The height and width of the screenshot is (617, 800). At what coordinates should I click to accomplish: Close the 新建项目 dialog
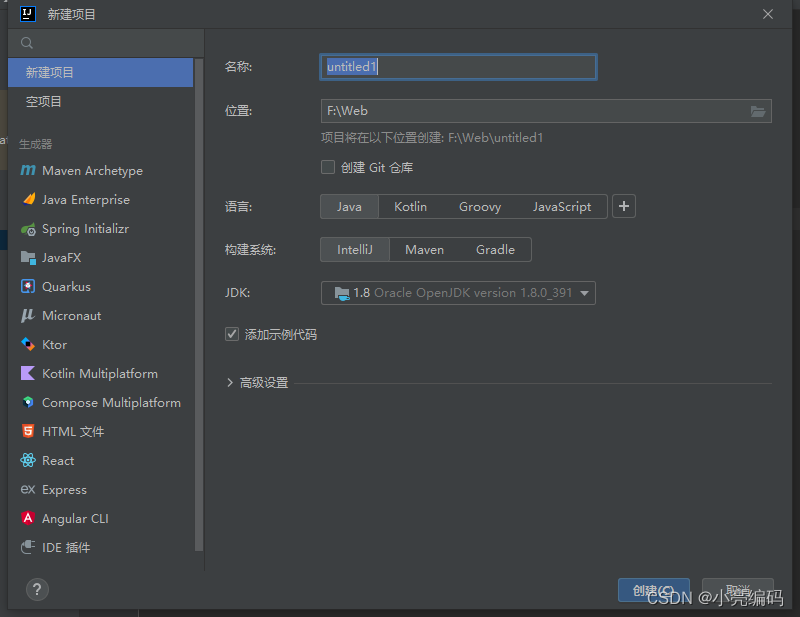768,14
